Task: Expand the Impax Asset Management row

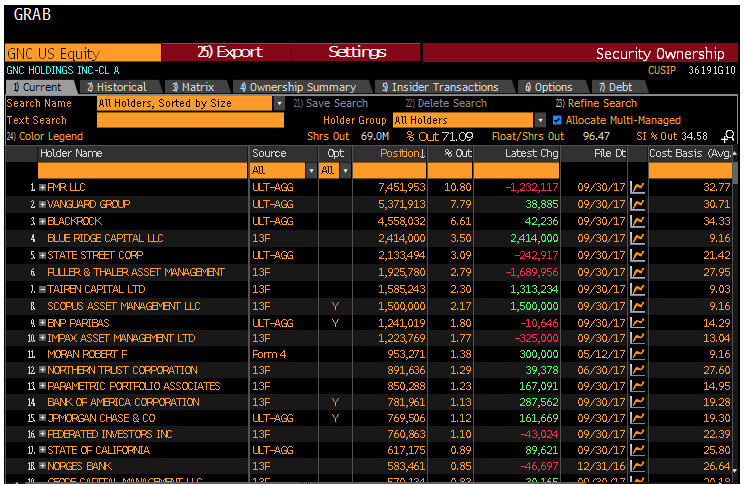Action: [43, 338]
